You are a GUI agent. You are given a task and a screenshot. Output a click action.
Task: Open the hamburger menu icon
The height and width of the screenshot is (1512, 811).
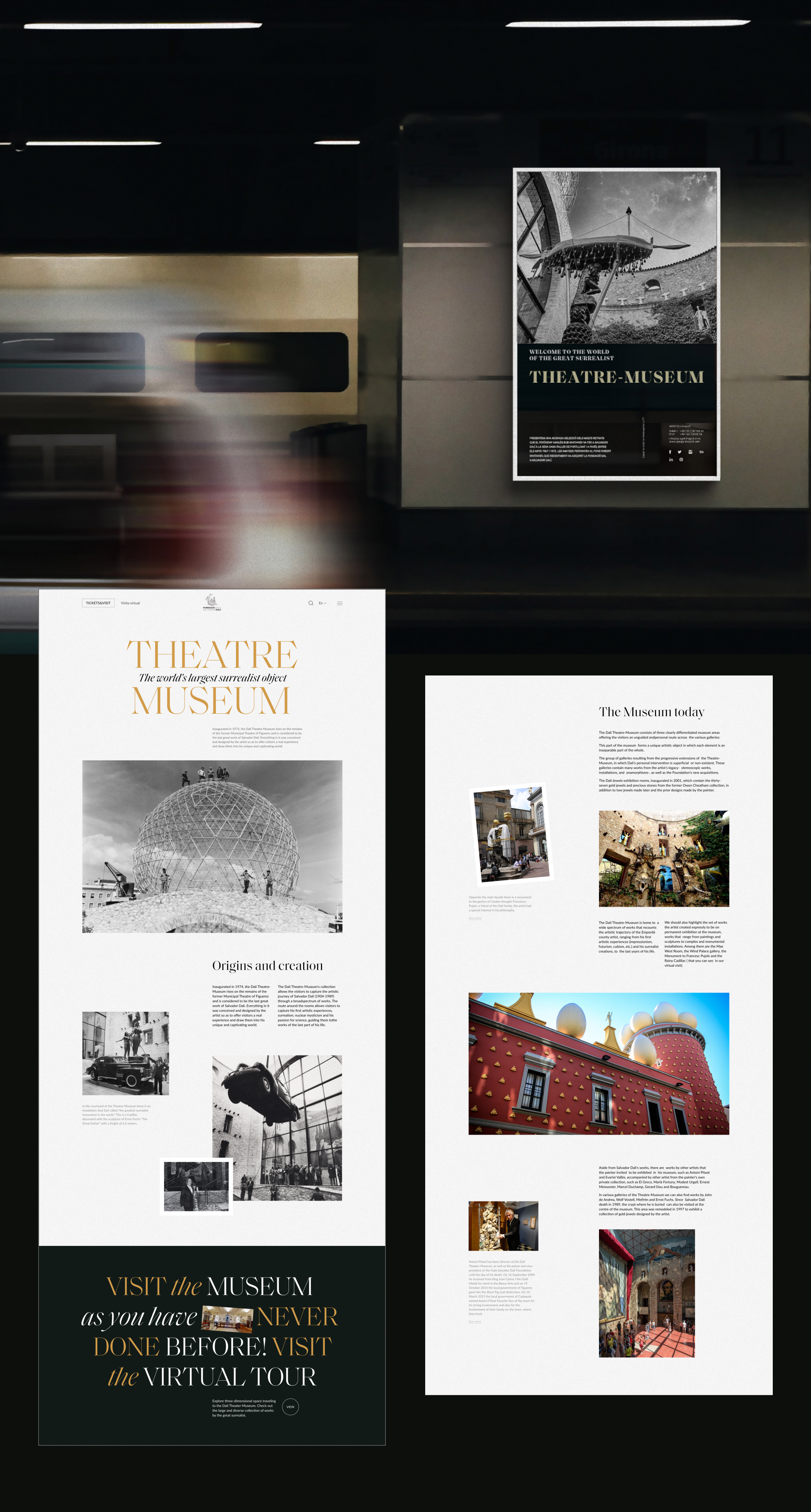click(340, 603)
